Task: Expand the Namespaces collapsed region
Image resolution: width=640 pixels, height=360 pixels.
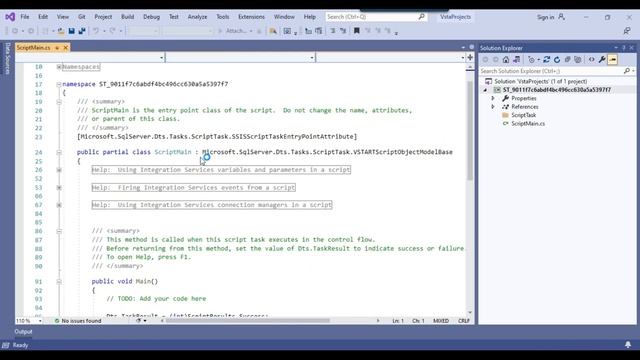Action: (59, 67)
